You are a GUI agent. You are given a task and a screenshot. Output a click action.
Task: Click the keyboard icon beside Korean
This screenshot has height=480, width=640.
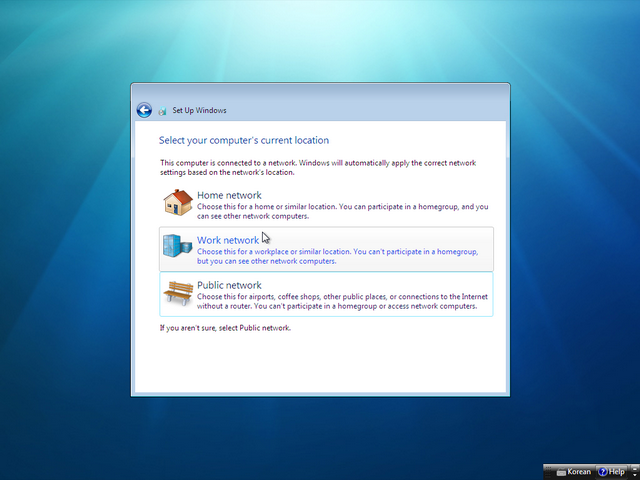tap(561, 472)
